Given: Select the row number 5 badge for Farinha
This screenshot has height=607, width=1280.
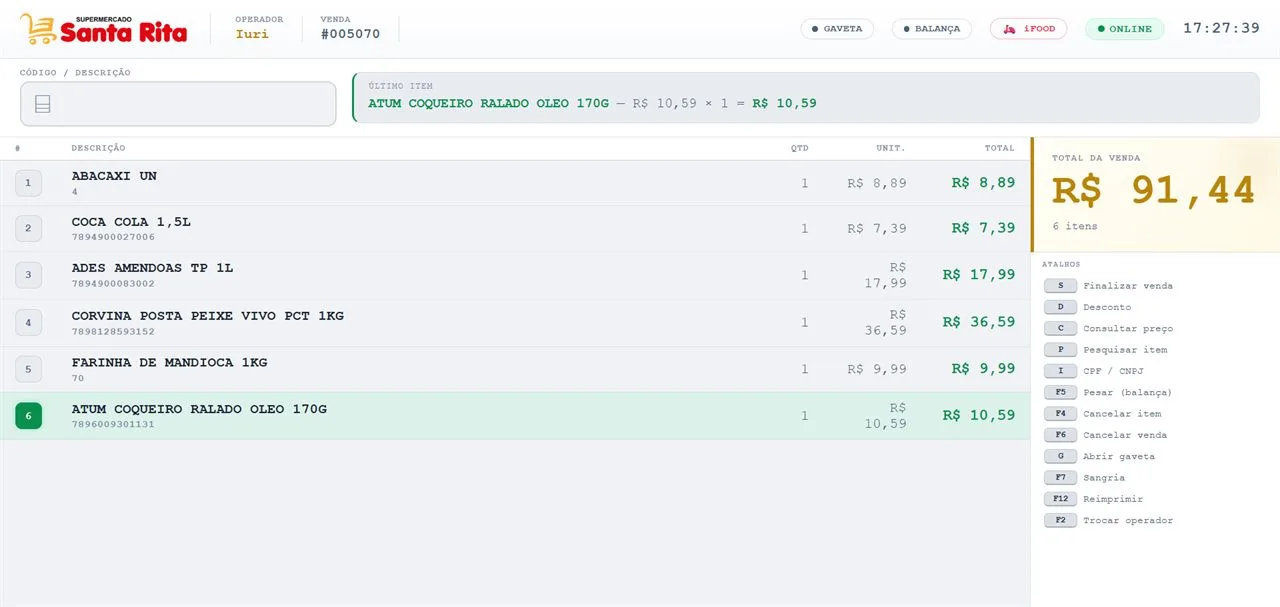Looking at the screenshot, I should (x=28, y=369).
